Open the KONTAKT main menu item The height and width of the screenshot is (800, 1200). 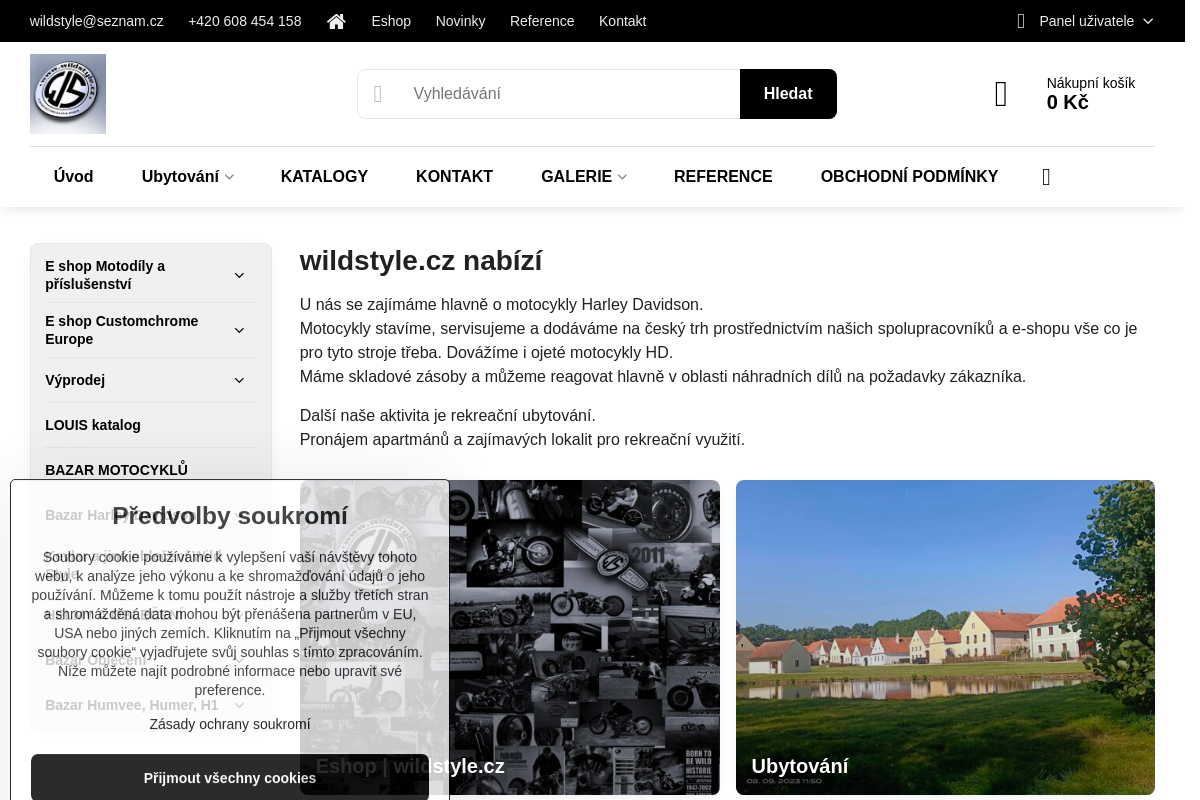454,177
